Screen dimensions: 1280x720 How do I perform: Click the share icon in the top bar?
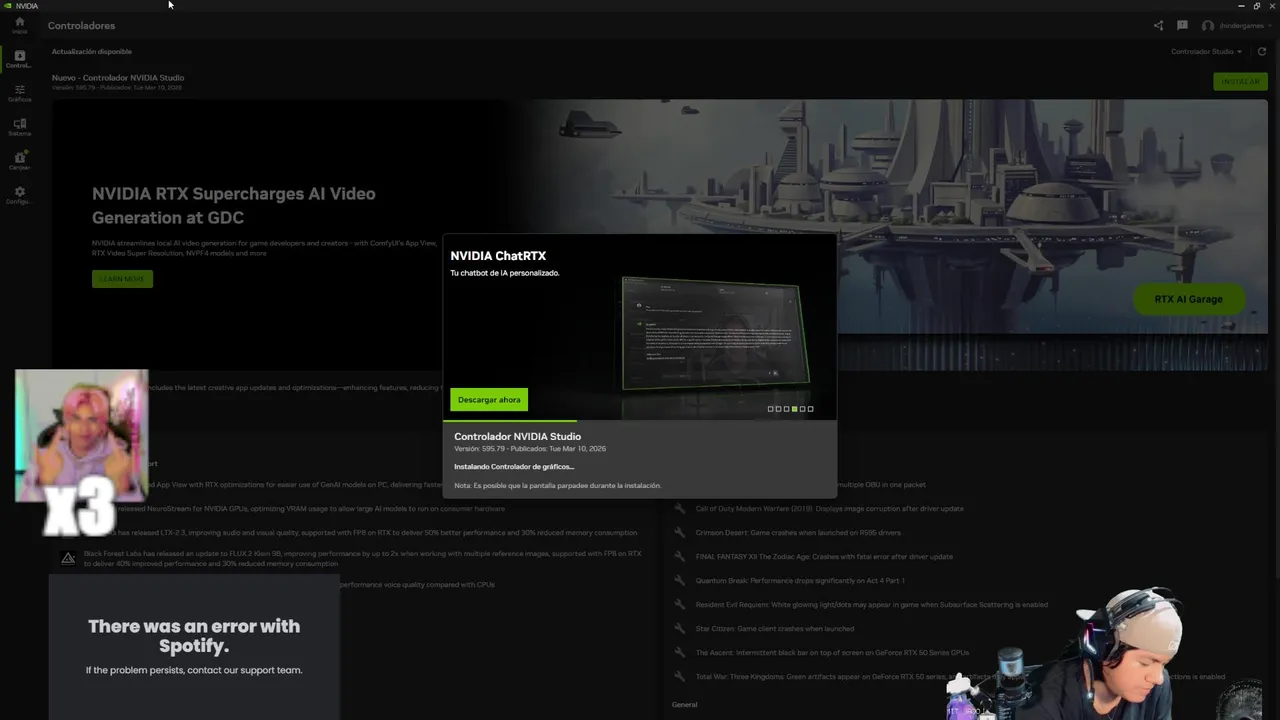pos(1158,26)
